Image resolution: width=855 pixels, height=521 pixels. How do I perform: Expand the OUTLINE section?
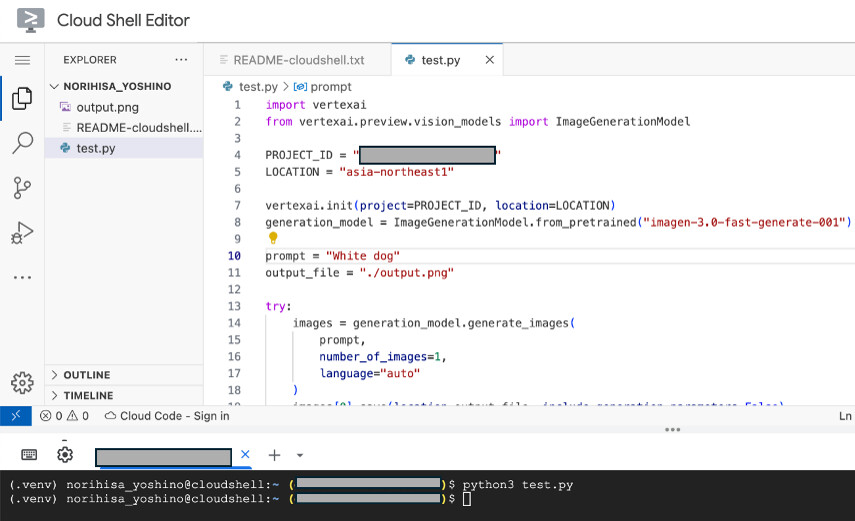click(x=86, y=375)
